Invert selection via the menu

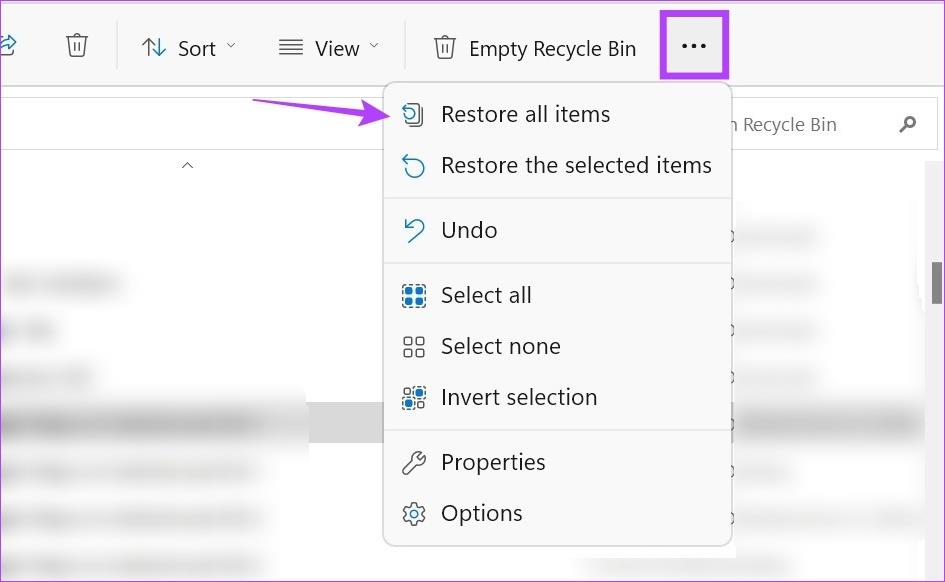point(519,396)
